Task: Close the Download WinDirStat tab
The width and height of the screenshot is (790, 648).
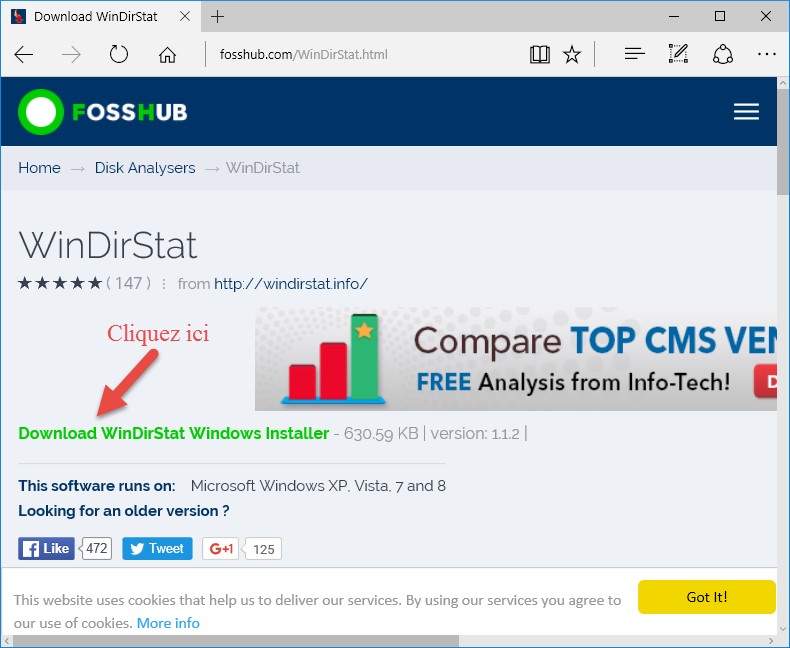Action: [185, 16]
